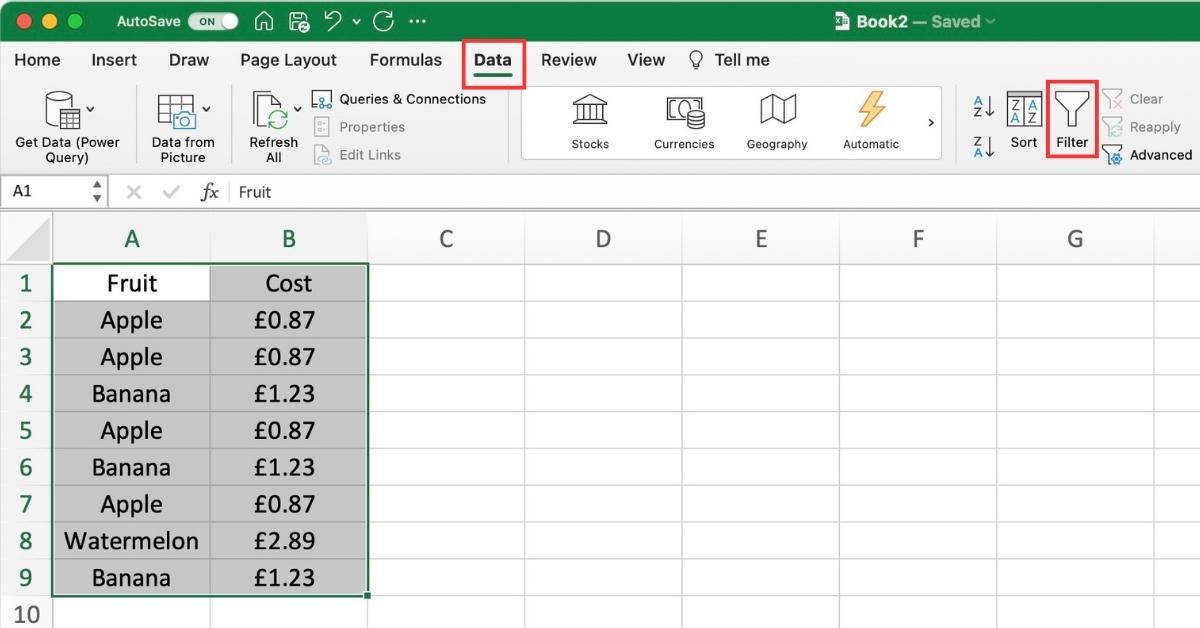The image size is (1200, 628).
Task: Apply the Geography data type
Action: pyautogui.click(x=777, y=120)
